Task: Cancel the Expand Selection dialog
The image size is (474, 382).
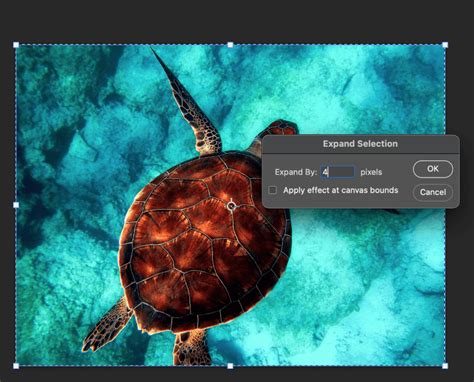Action: (x=433, y=192)
